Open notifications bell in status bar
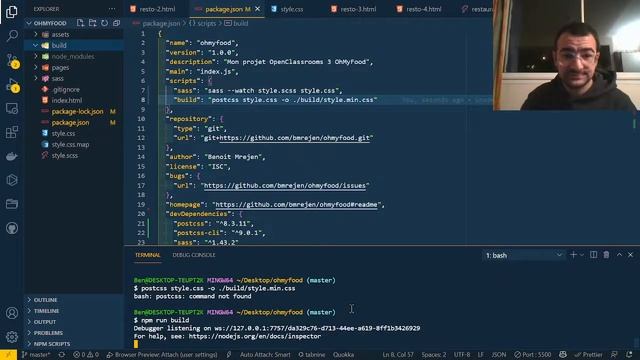The image size is (640, 360). 629,355
